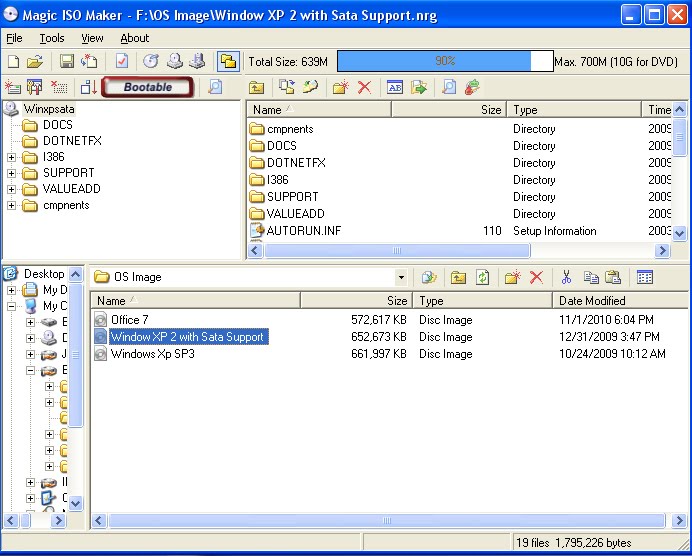Open the OS Image path dropdown

(401, 278)
